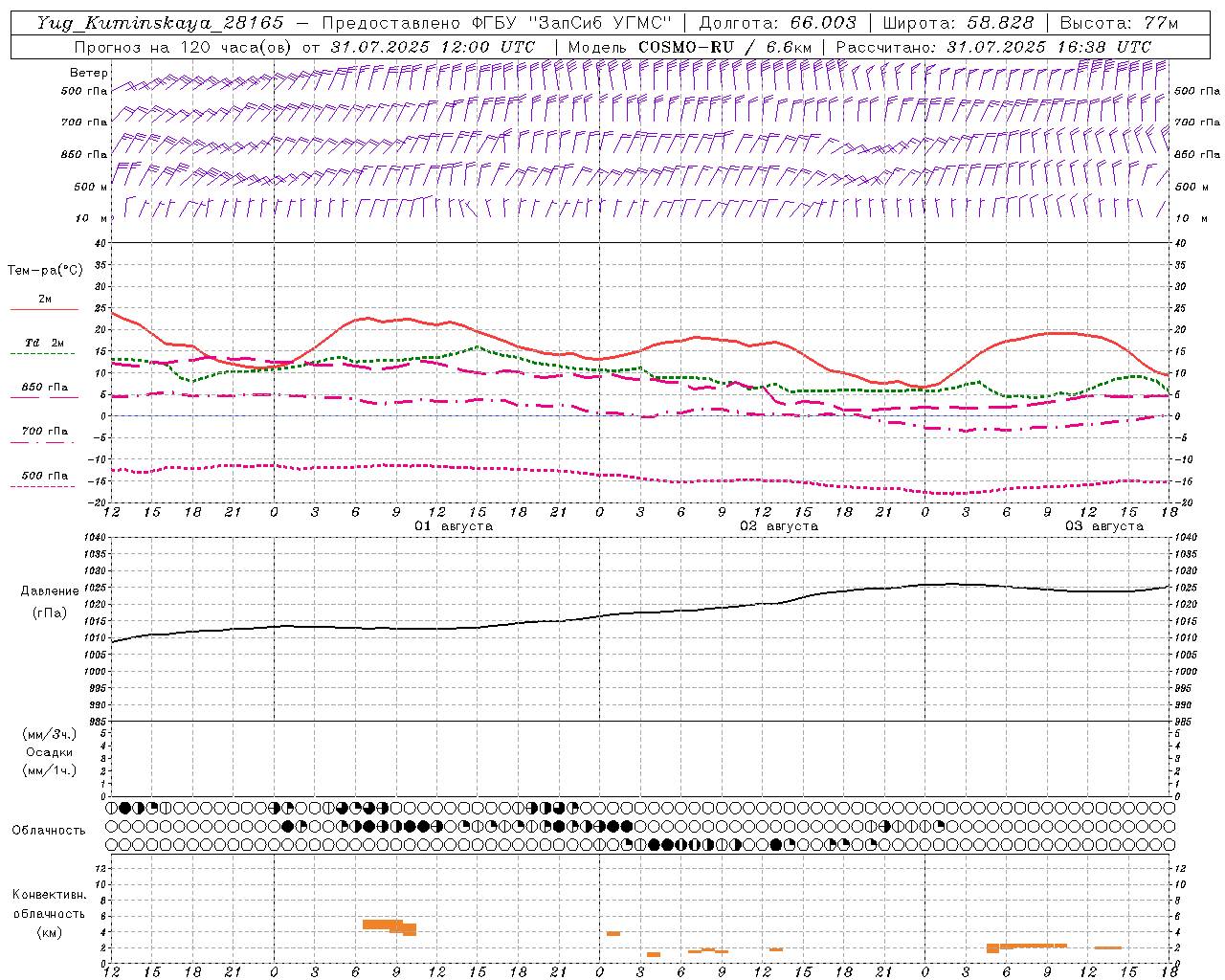Click forecast start time '31.07.2025 12:00 UTC'
1225x980 pixels.
click(433, 47)
